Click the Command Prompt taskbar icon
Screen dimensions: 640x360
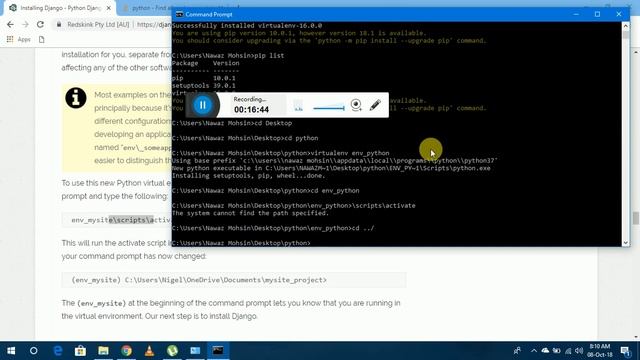(218, 351)
